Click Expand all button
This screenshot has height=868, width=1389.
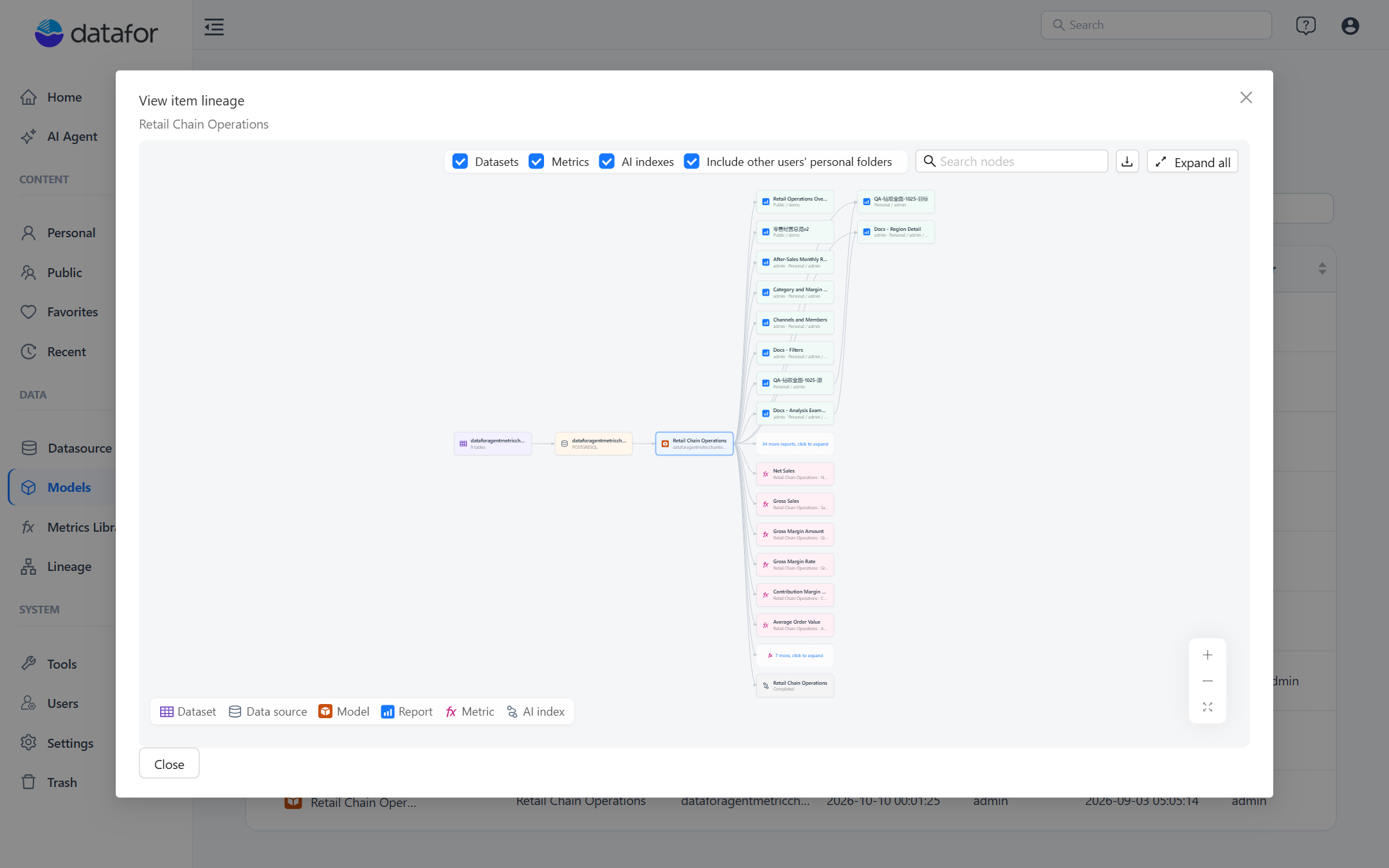(x=1193, y=161)
